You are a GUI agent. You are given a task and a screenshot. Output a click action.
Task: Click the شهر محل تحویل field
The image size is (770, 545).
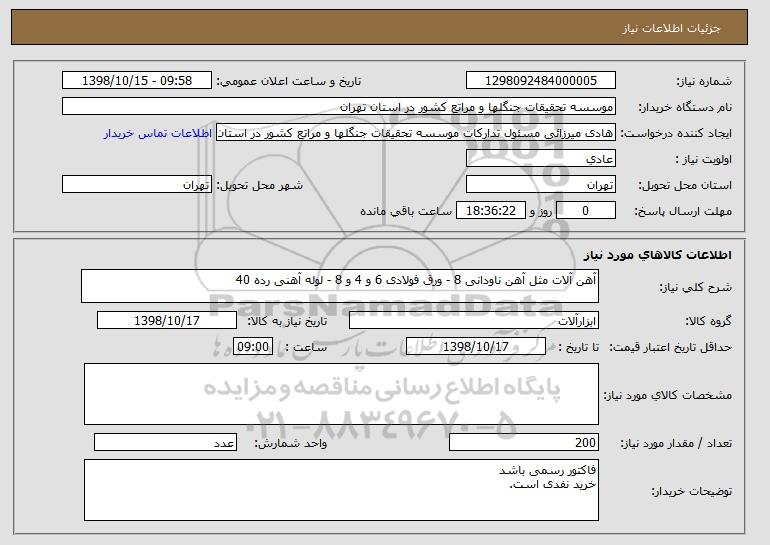137,185
